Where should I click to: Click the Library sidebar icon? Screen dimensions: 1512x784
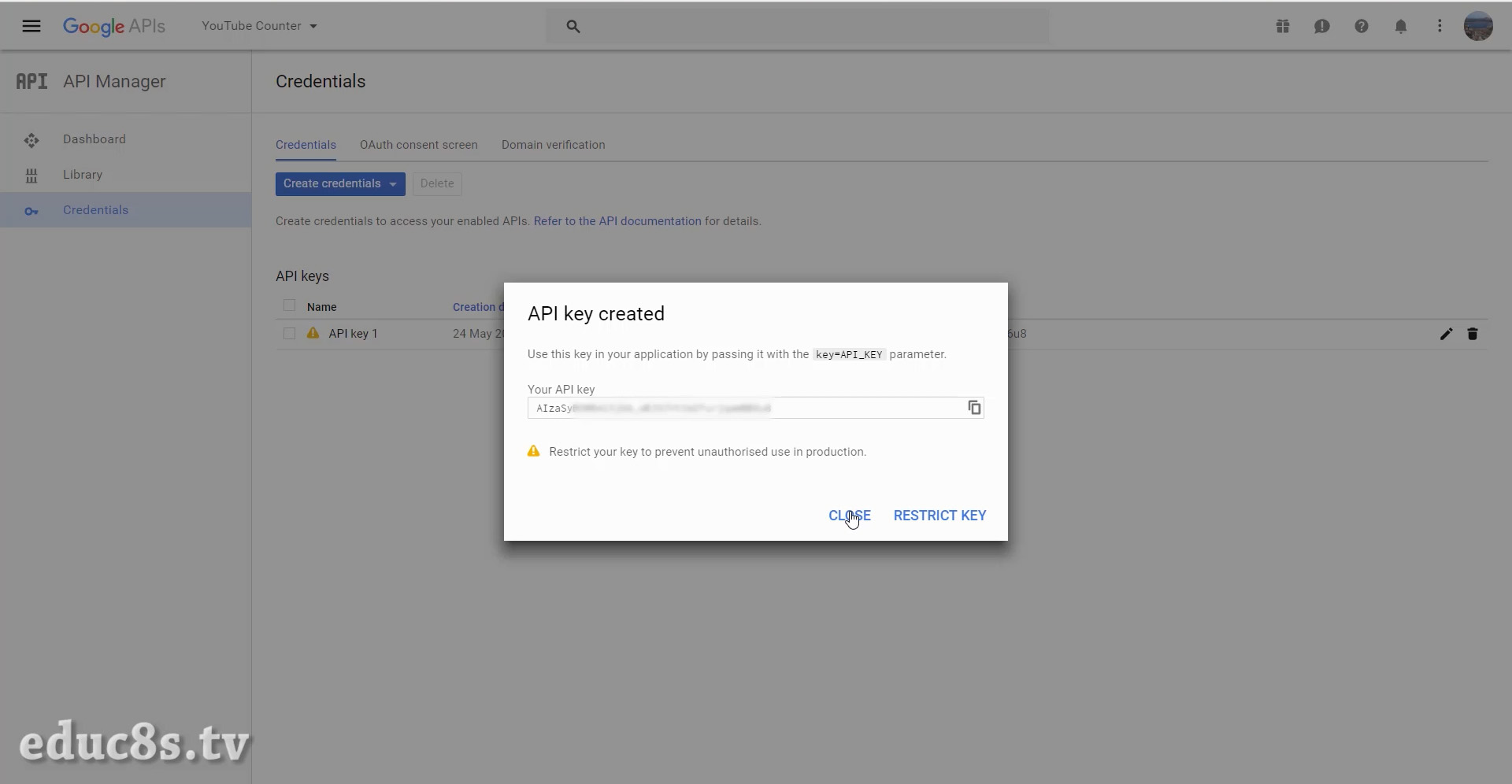31,176
